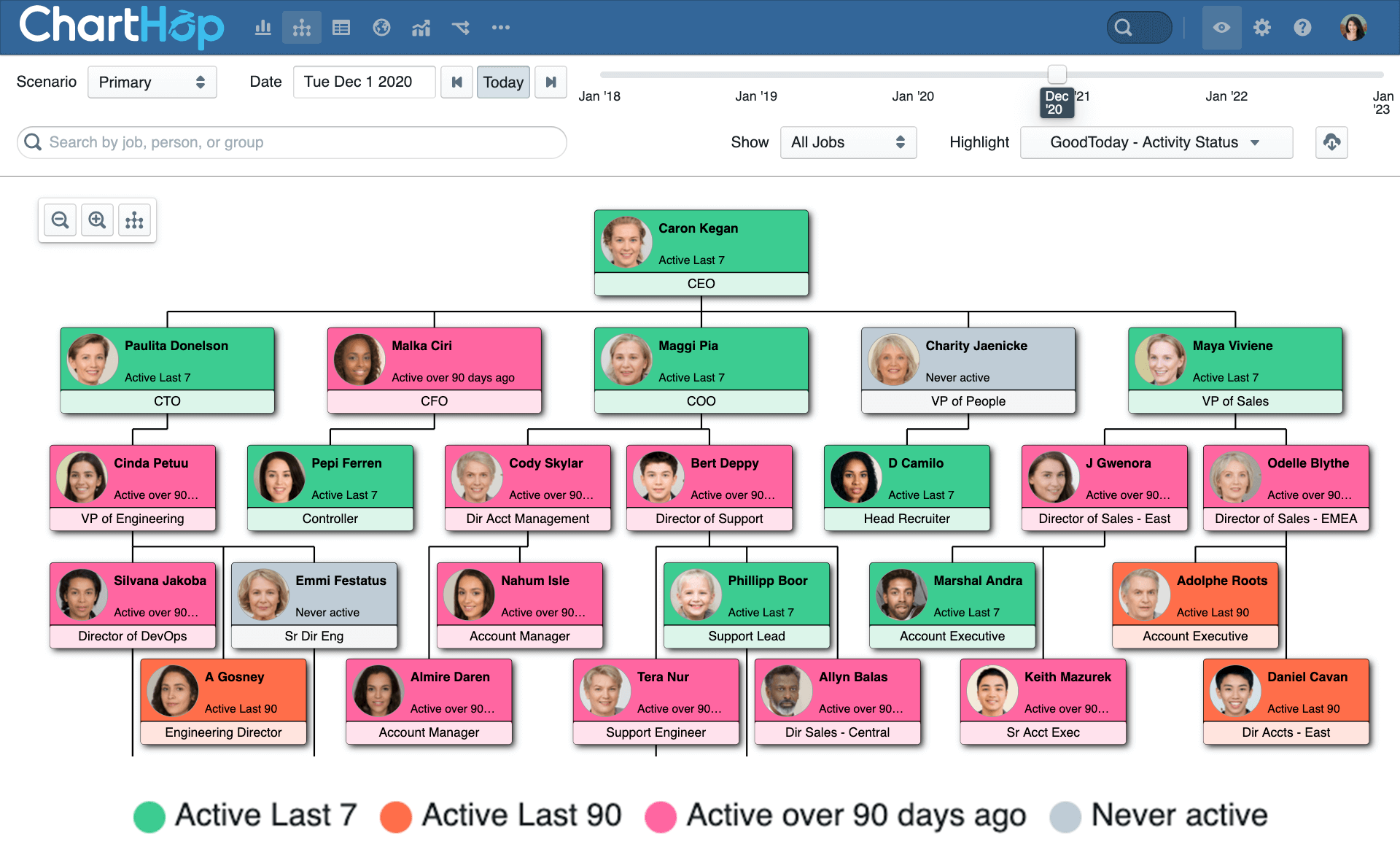Click the cloud download export icon
The height and width of the screenshot is (852, 1400).
[1331, 142]
